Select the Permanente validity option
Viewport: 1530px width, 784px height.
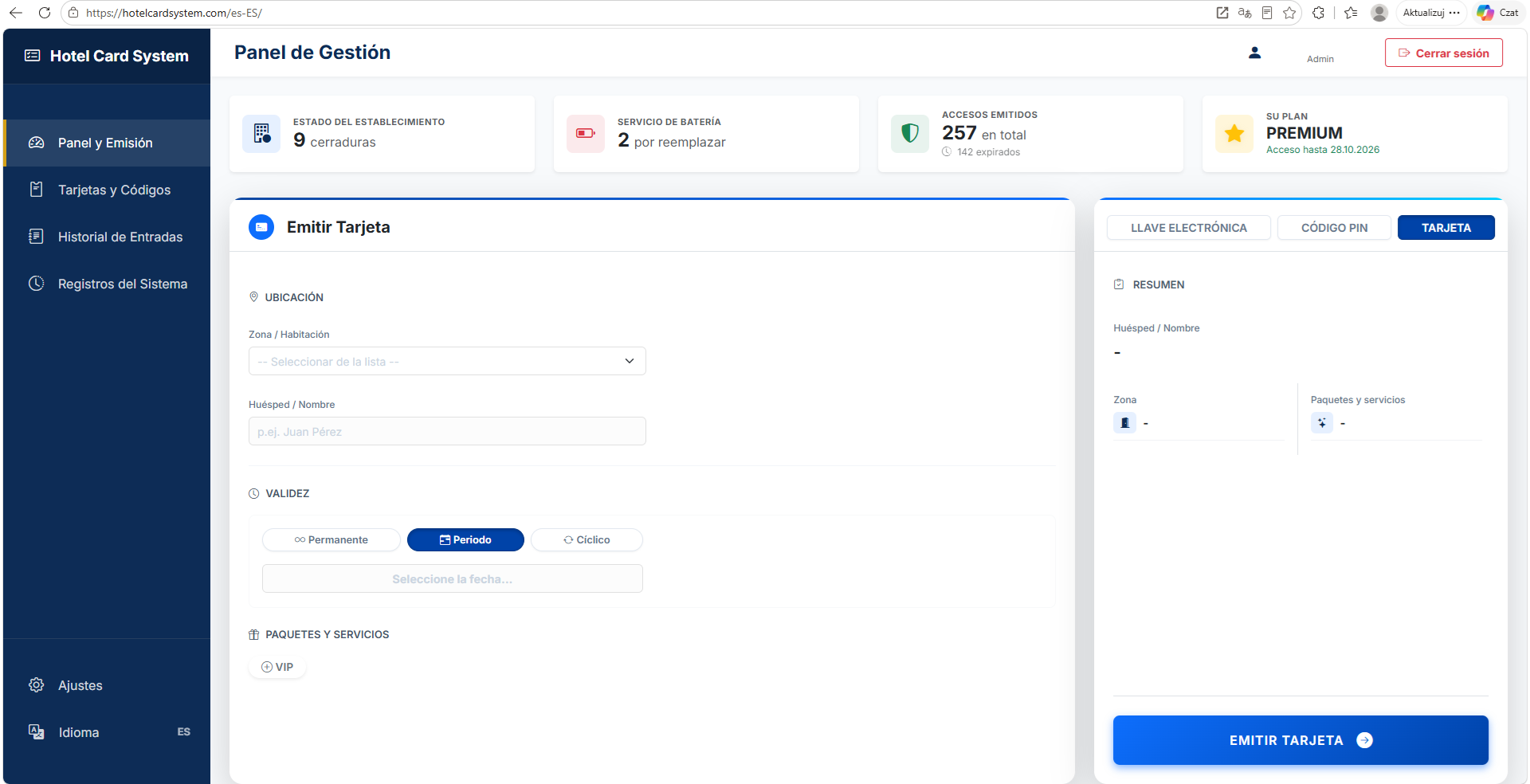(331, 539)
